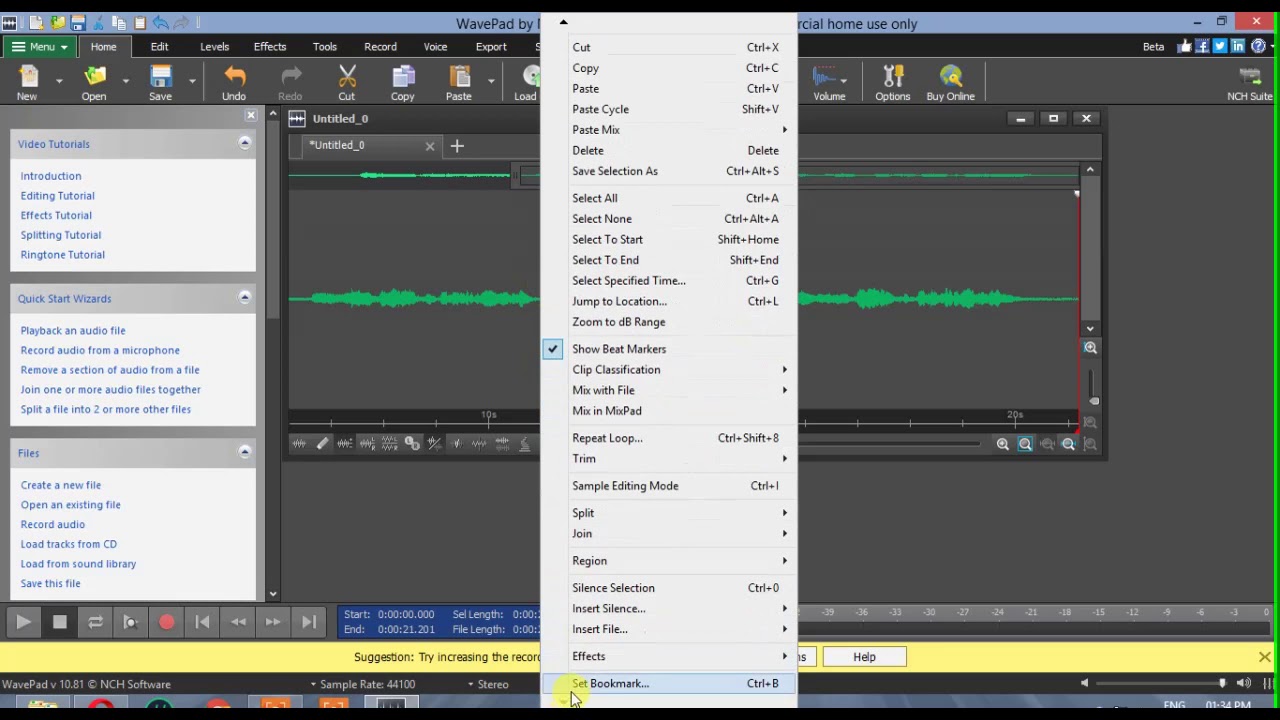Add a new file tab with the plus

point(457,146)
